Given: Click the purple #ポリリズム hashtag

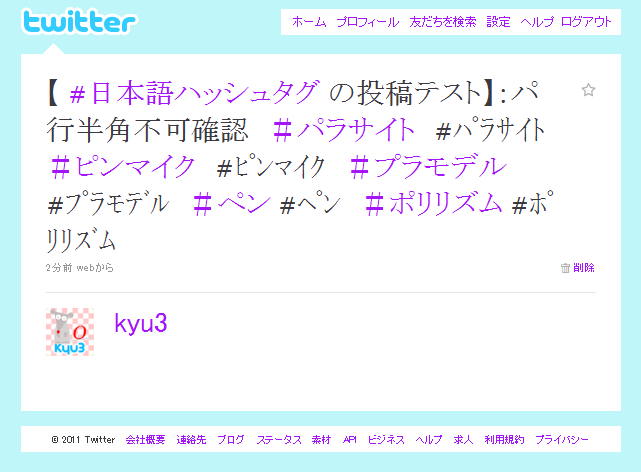Looking at the screenshot, I should (433, 204).
